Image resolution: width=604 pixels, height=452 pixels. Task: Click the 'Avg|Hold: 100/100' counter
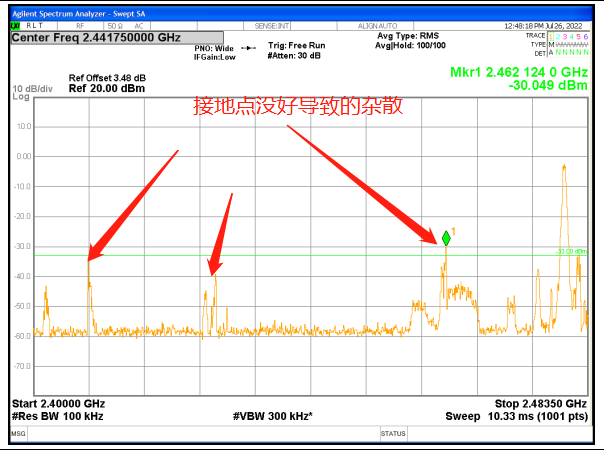(x=410, y=45)
